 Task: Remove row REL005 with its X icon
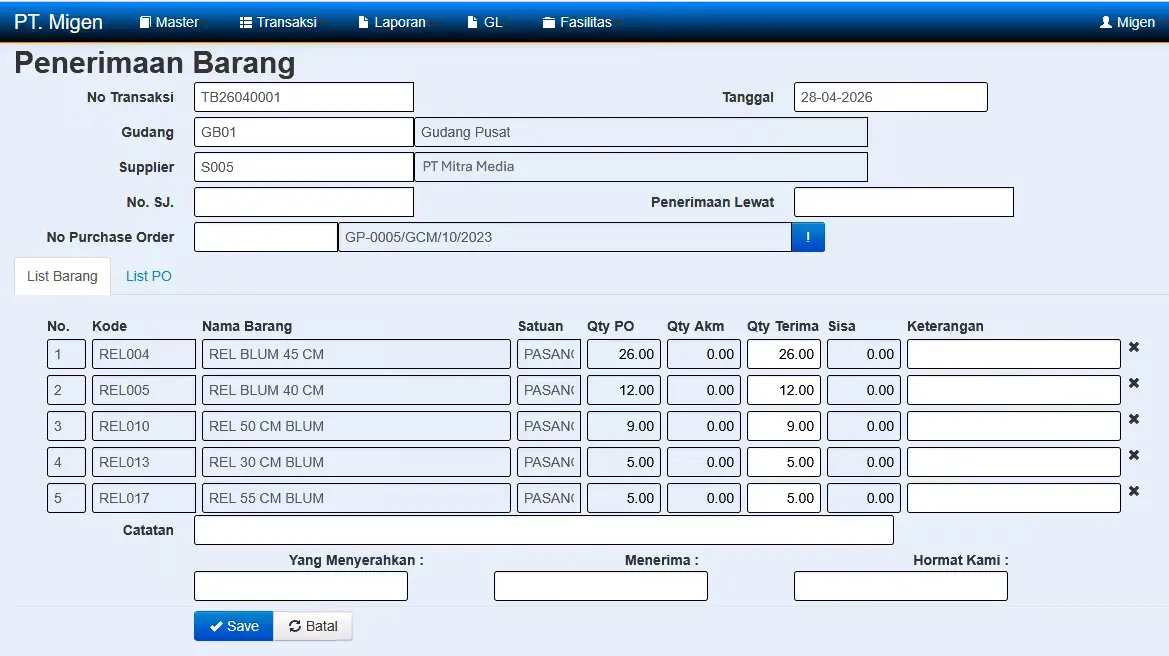point(1133,382)
